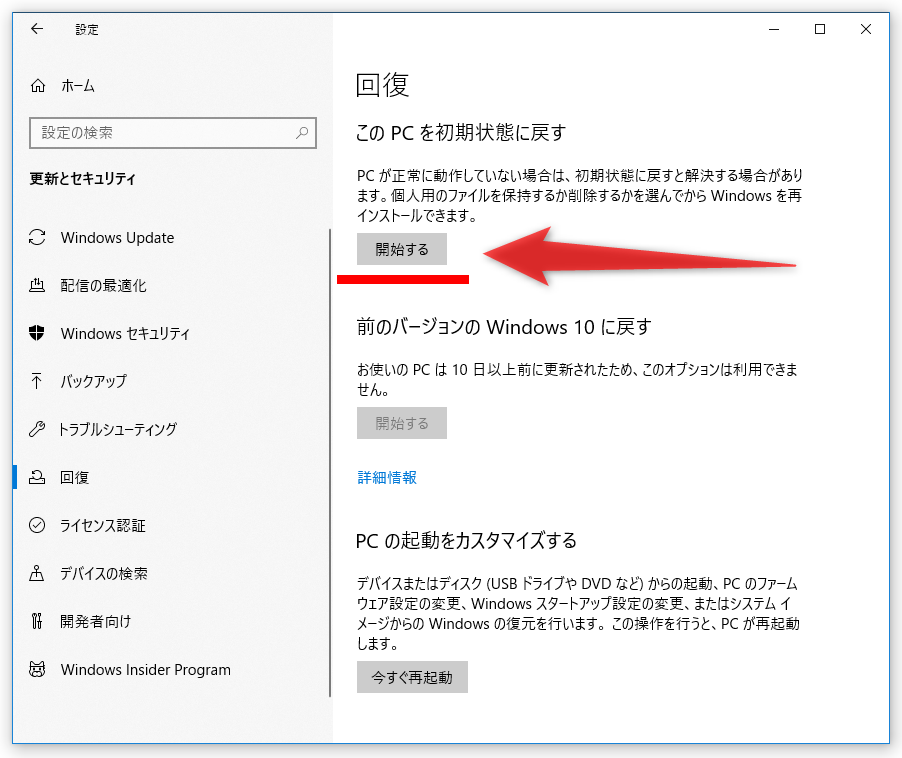Screen dimensions: 902x758
Task: Click the 前のバージョンの Windows 10 に戻す heading
Action: click(503, 327)
